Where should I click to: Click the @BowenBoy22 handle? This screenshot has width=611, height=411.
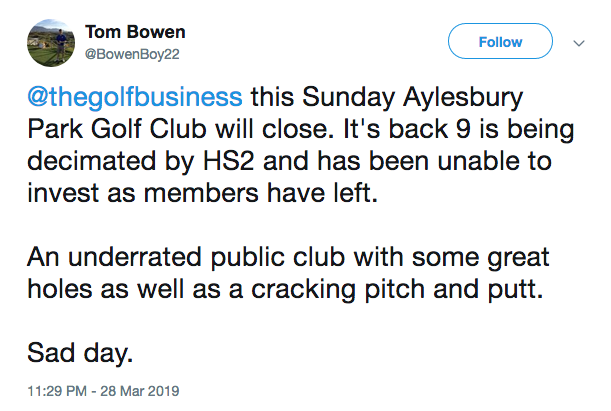(x=136, y=55)
